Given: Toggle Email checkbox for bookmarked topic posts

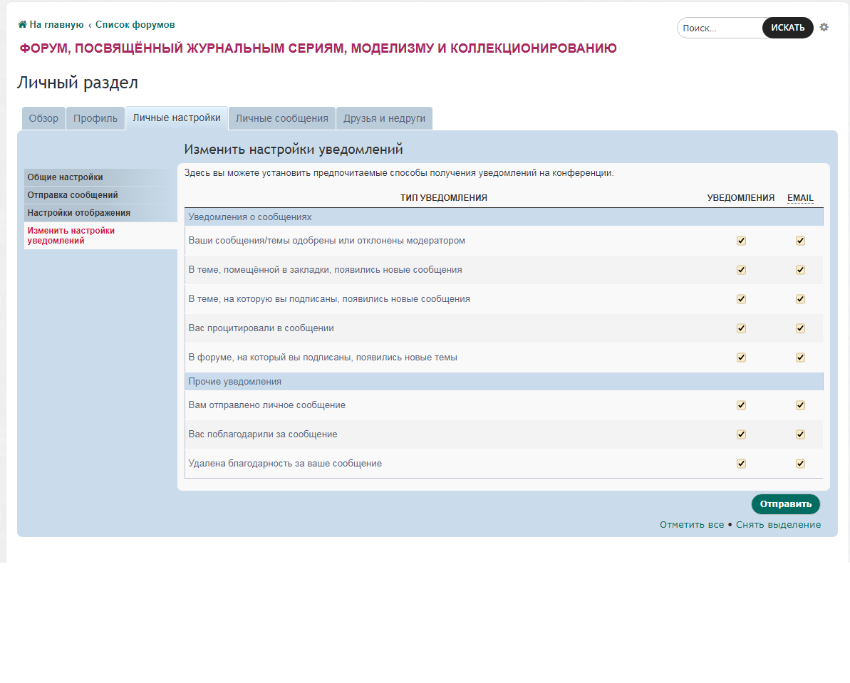Looking at the screenshot, I should (x=800, y=270).
